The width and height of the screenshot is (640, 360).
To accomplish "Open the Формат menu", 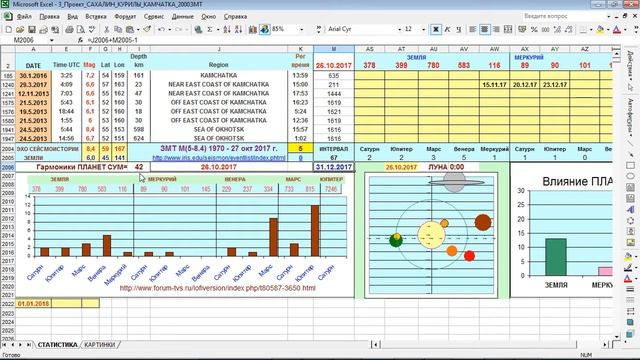I will click(x=125, y=17).
